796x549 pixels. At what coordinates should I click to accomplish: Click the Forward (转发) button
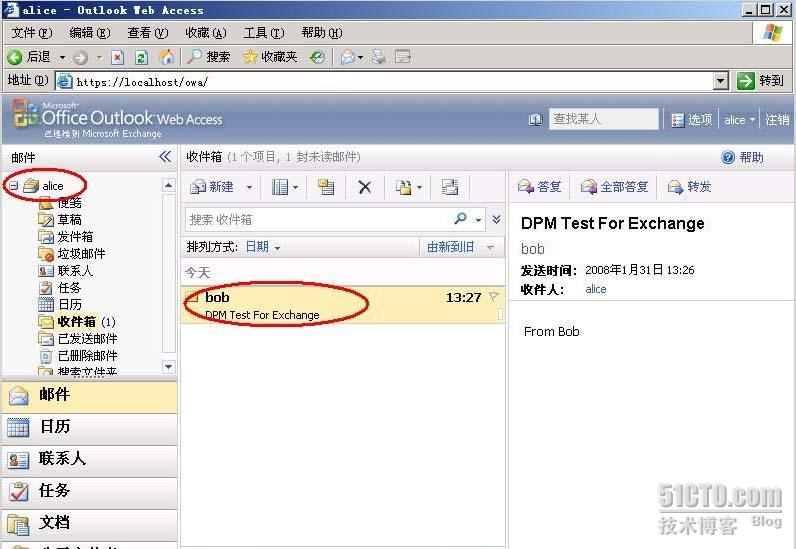click(x=689, y=187)
